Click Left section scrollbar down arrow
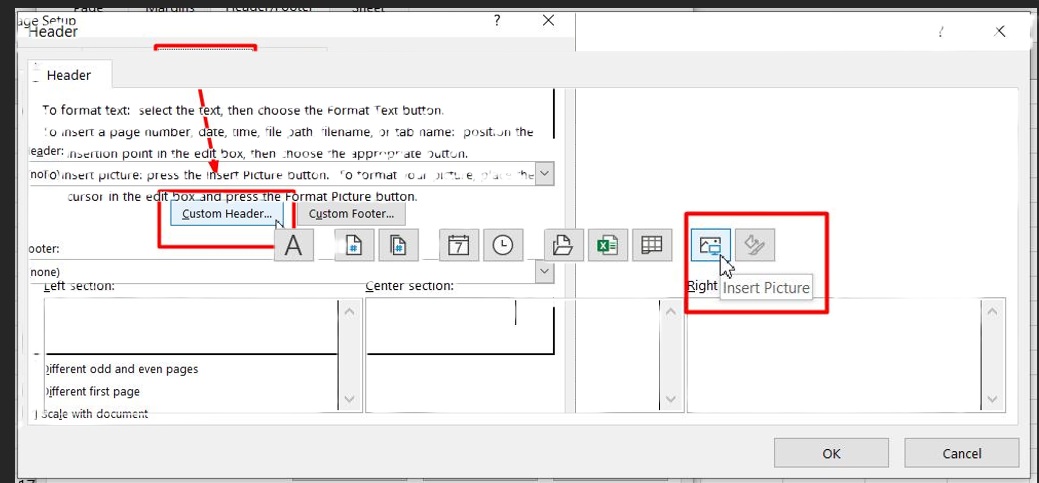Viewport: 1039px width, 483px height. (351, 400)
